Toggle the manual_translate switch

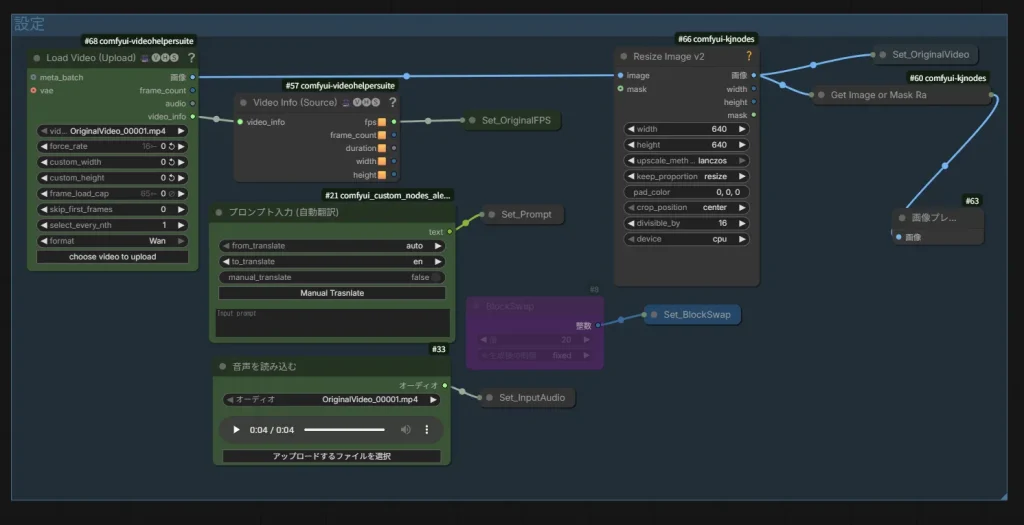[434, 277]
